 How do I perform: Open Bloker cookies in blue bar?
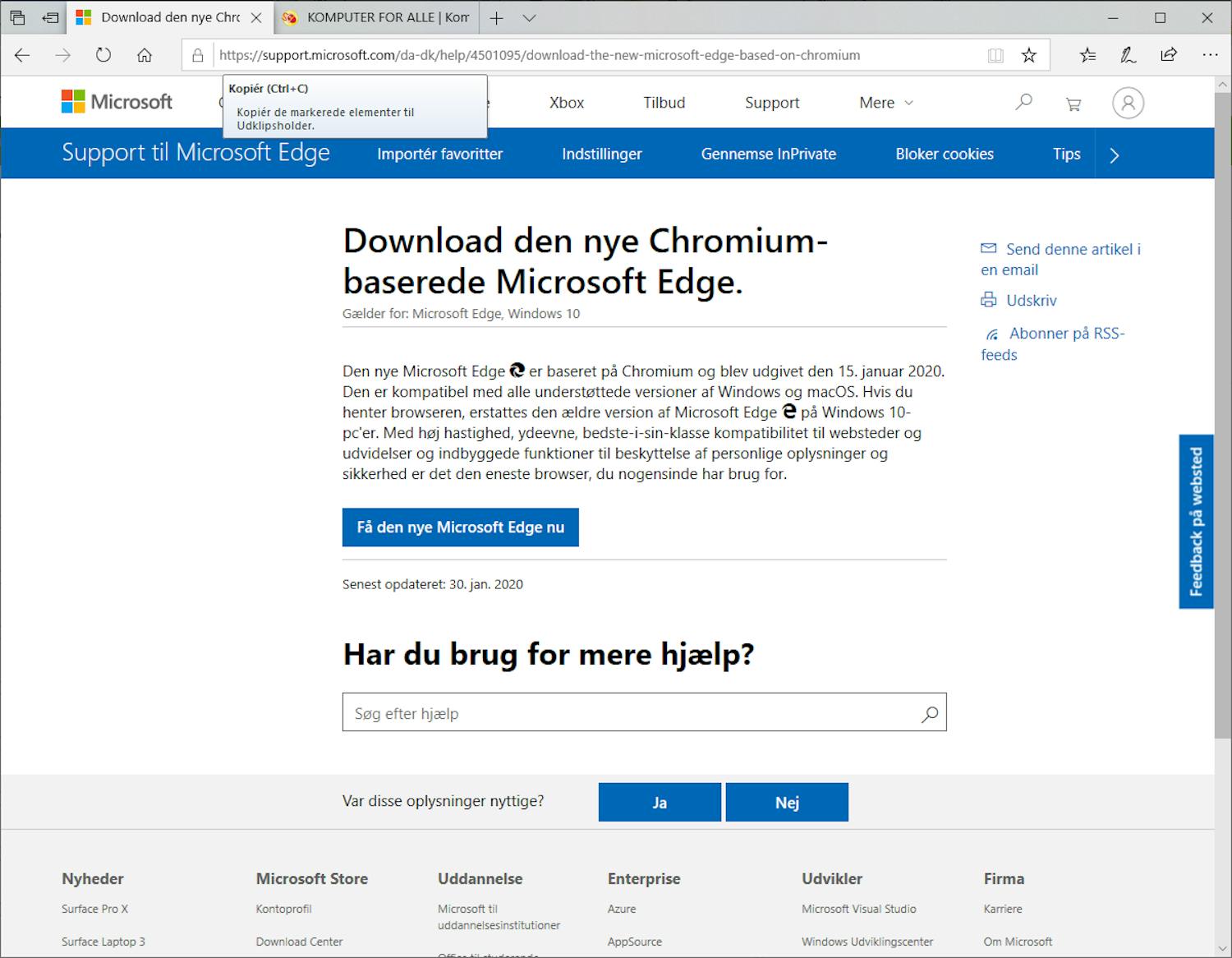(x=945, y=154)
